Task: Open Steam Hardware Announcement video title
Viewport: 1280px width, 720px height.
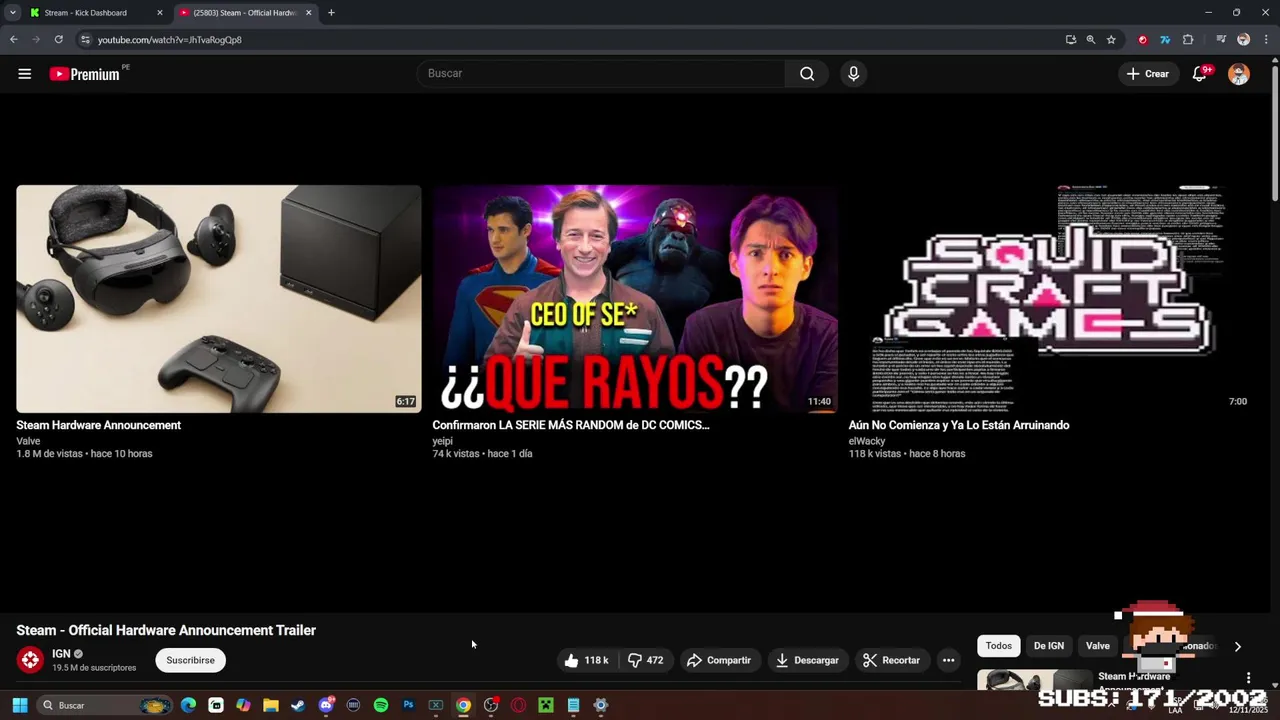Action: (98, 425)
